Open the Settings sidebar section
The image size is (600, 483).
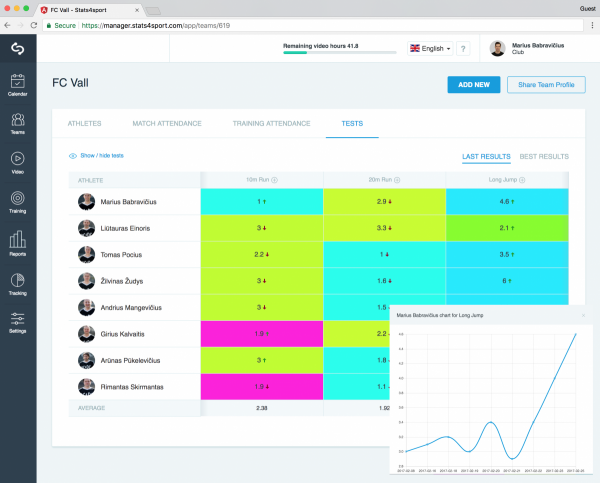tap(18, 322)
